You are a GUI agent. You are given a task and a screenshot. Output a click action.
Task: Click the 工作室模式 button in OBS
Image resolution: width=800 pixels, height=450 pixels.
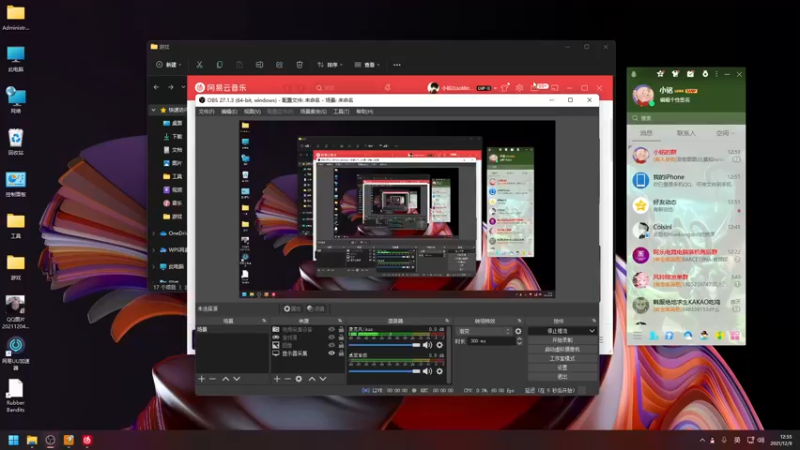562,359
